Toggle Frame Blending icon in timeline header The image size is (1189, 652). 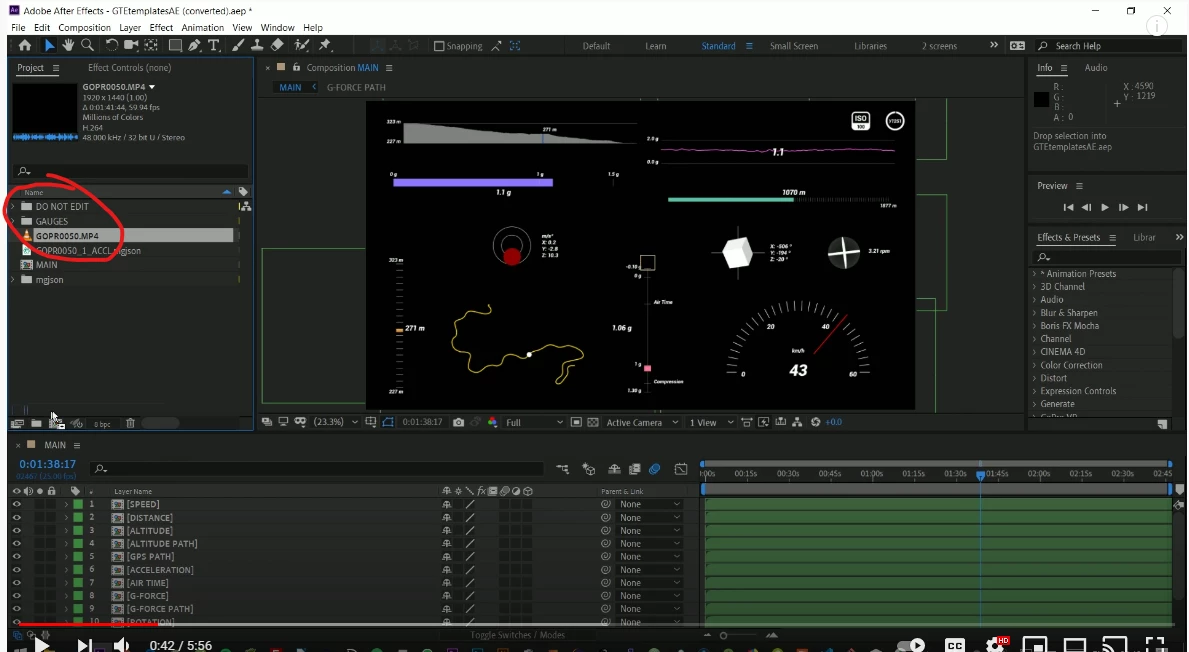tap(635, 469)
